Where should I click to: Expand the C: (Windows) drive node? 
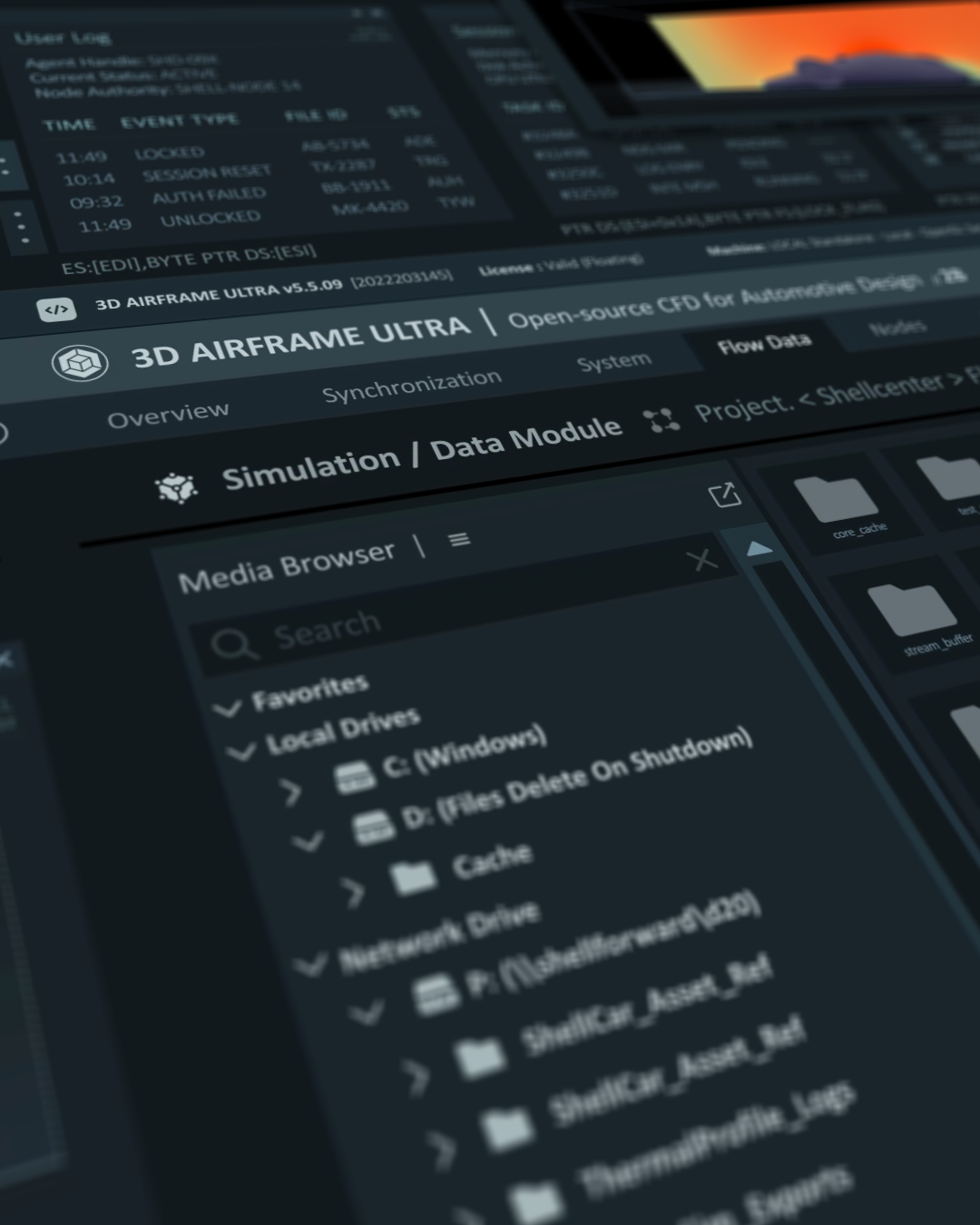pyautogui.click(x=291, y=792)
